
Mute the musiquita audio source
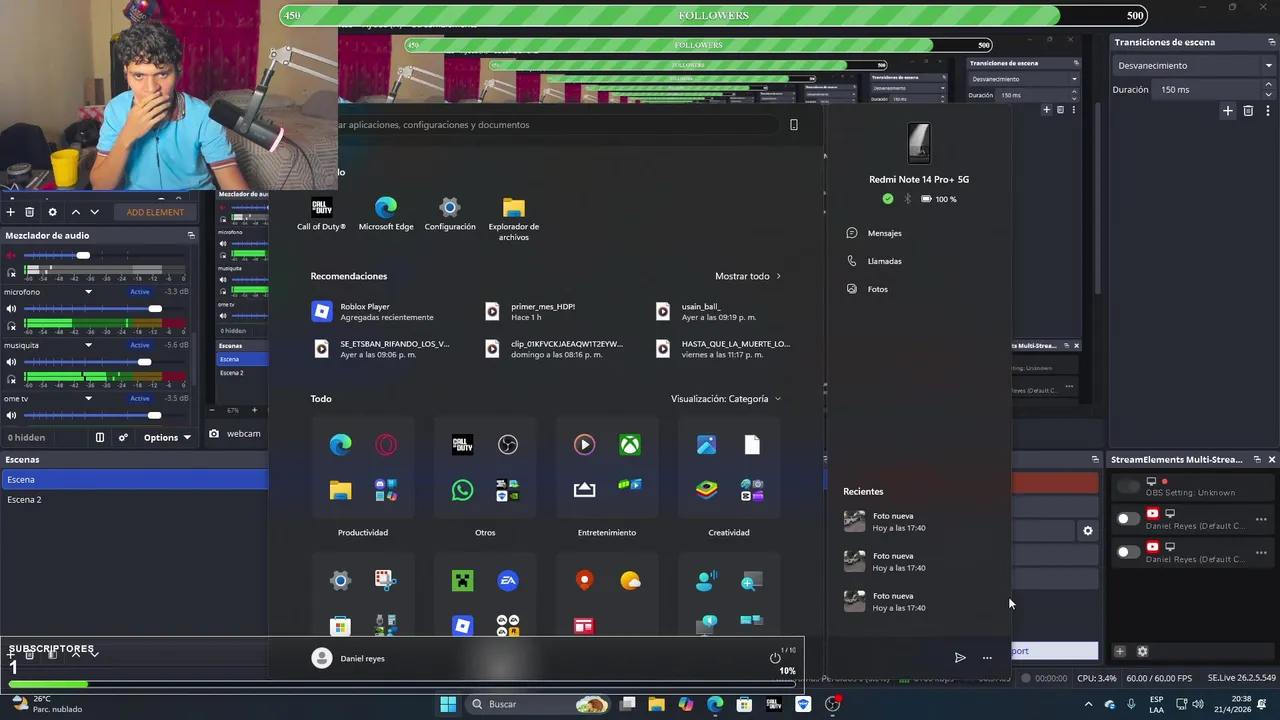[x=11, y=362]
